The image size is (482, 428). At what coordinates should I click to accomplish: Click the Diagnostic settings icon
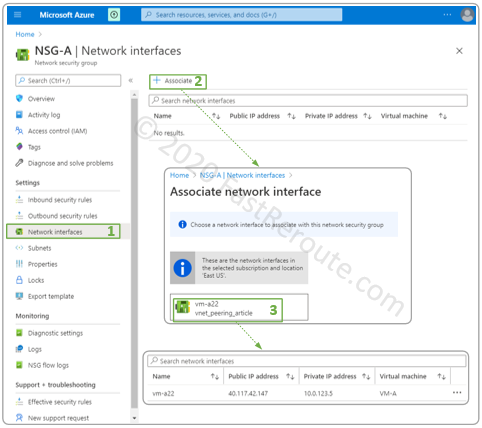click(19, 333)
